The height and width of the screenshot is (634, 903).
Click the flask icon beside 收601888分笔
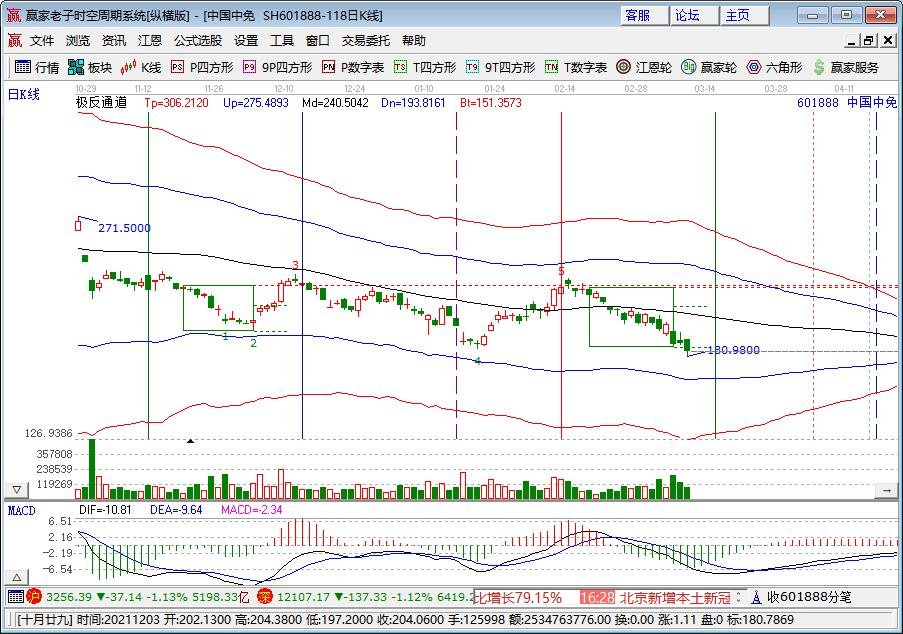pyautogui.click(x=757, y=597)
